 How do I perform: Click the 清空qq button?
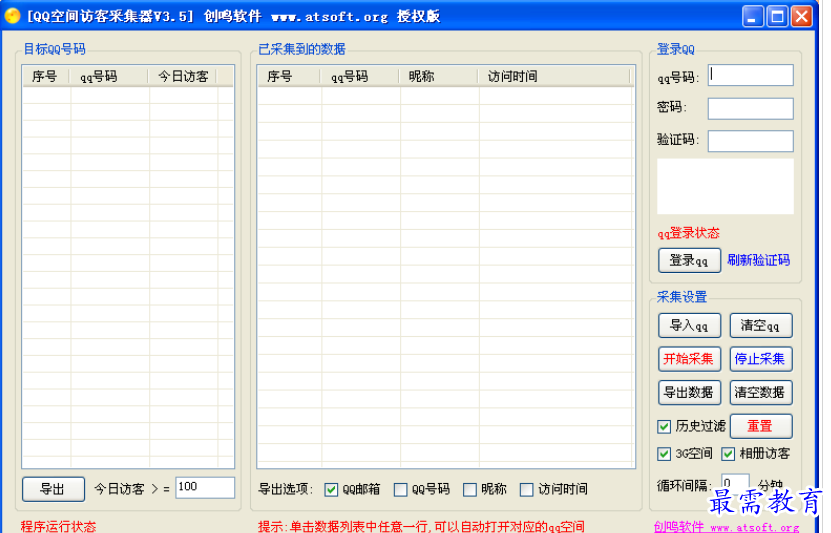(x=761, y=325)
